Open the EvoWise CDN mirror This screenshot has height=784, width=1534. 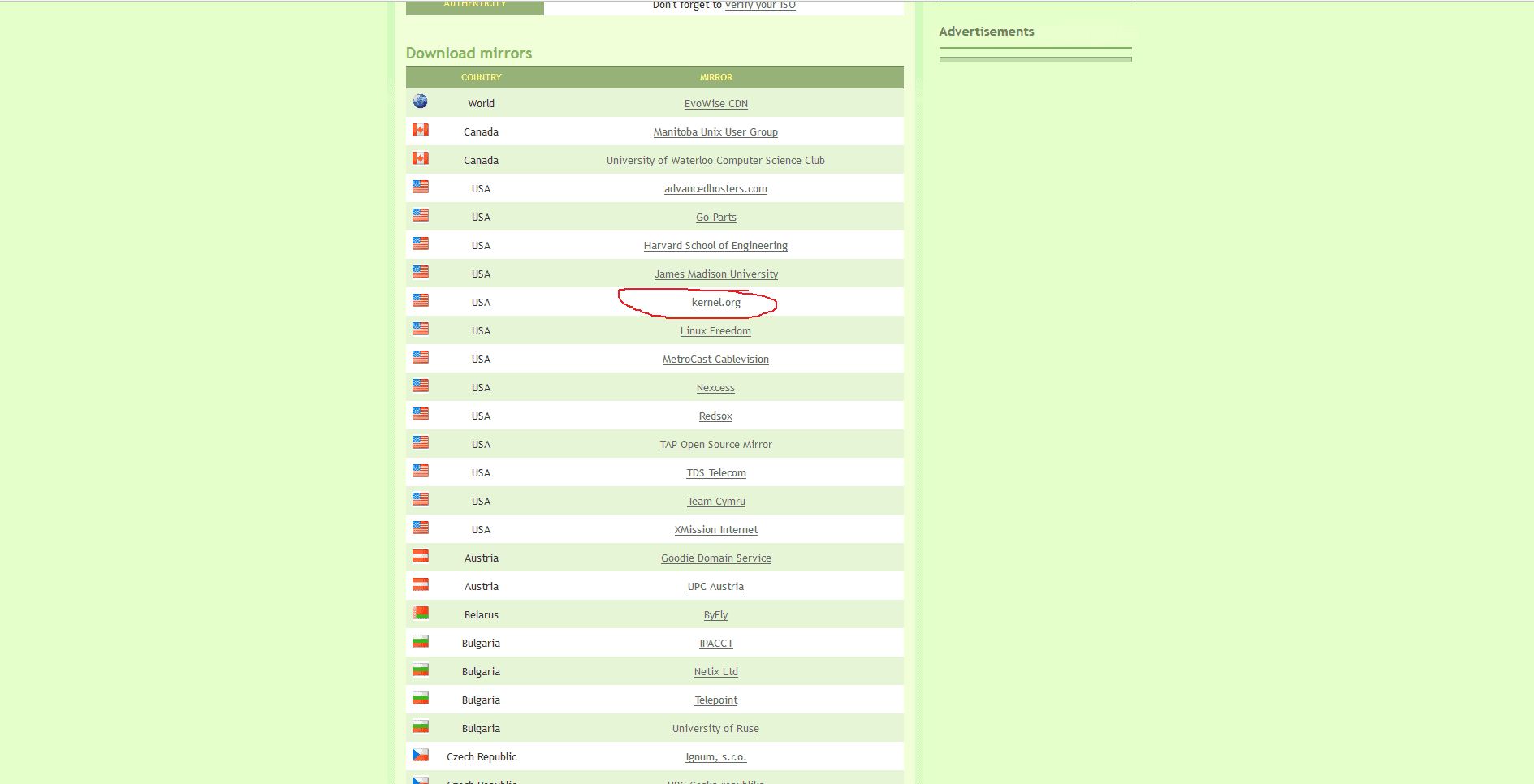715,103
